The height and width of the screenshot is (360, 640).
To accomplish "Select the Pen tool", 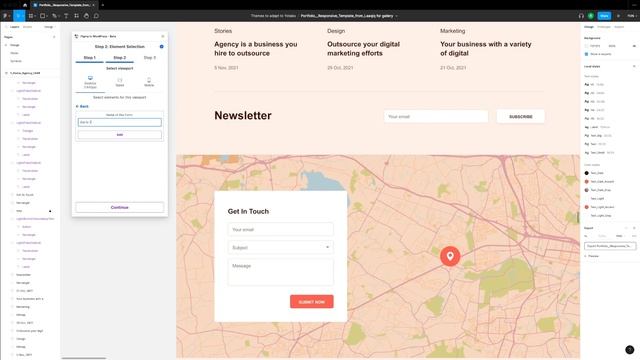I will click(54, 16).
